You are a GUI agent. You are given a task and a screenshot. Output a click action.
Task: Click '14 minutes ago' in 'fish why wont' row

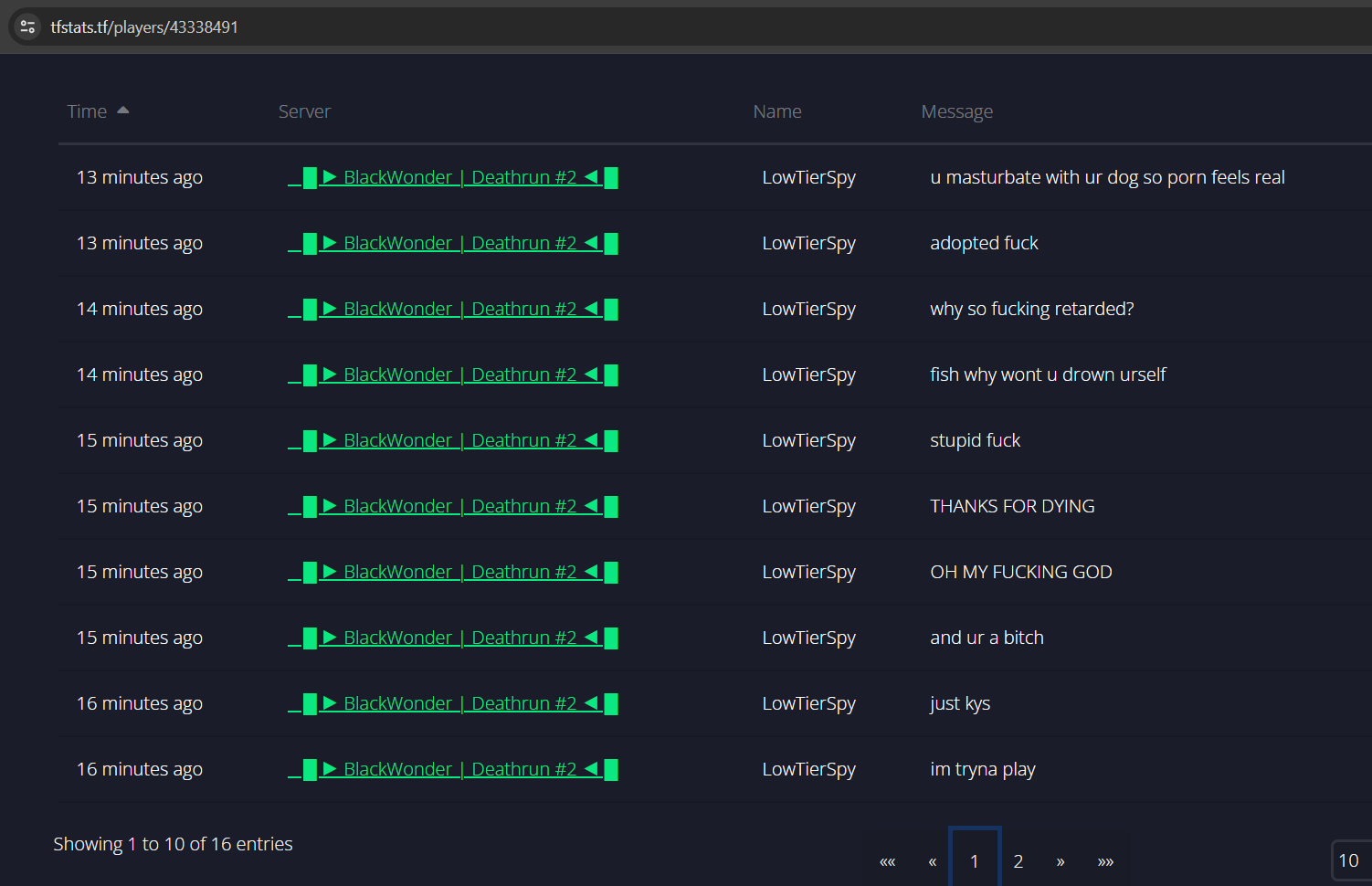click(140, 374)
